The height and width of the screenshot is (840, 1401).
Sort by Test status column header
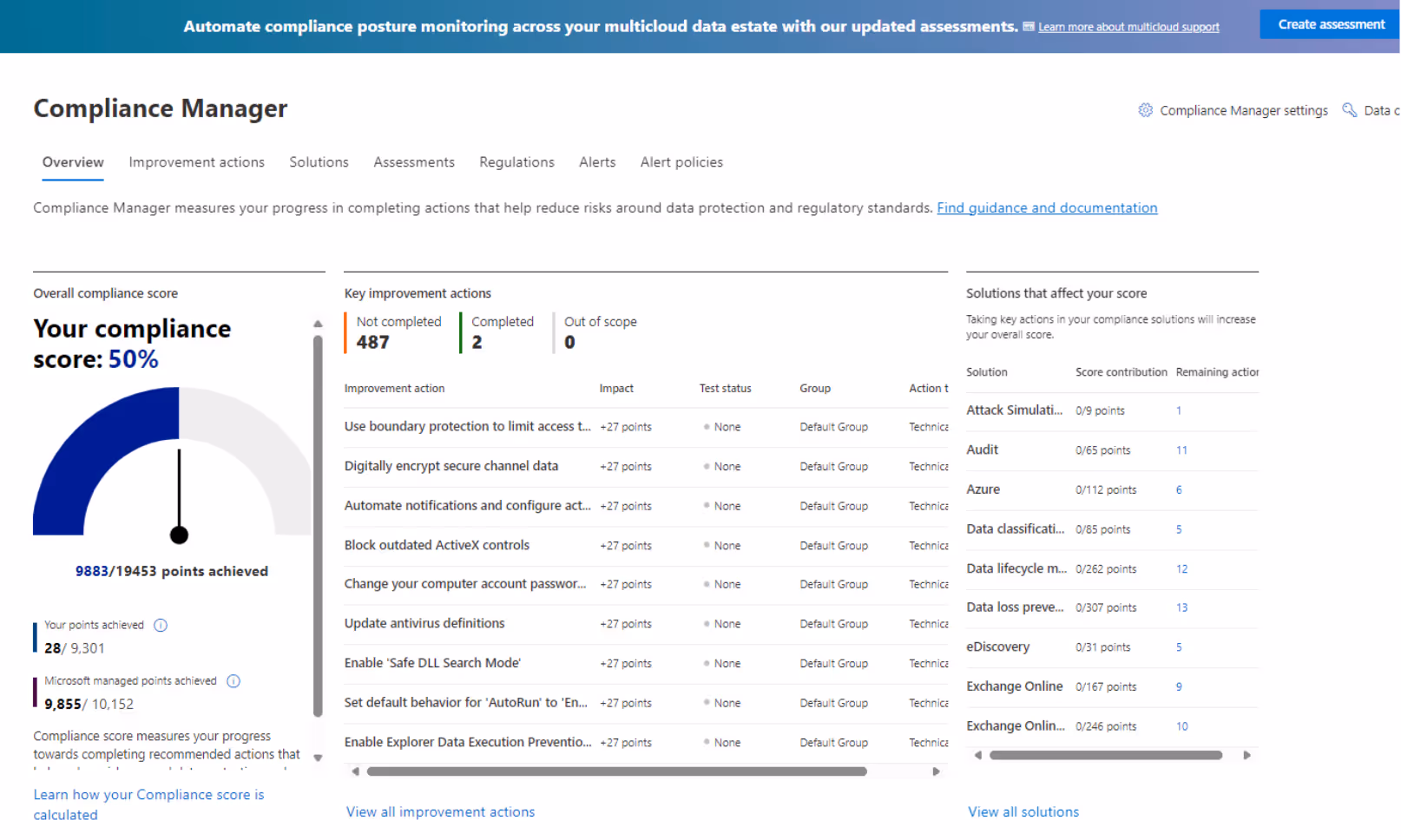[x=725, y=389]
